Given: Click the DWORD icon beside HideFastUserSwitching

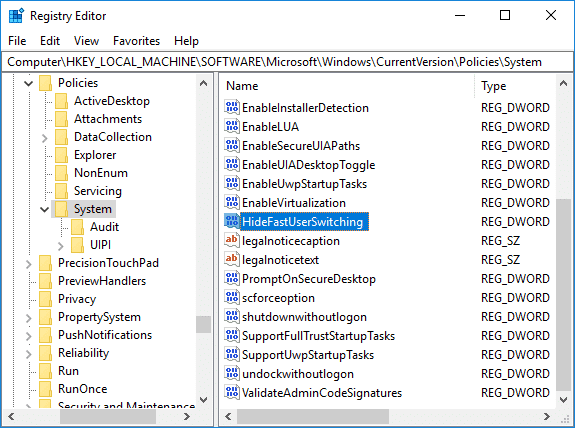Looking at the screenshot, I should coord(231,222).
